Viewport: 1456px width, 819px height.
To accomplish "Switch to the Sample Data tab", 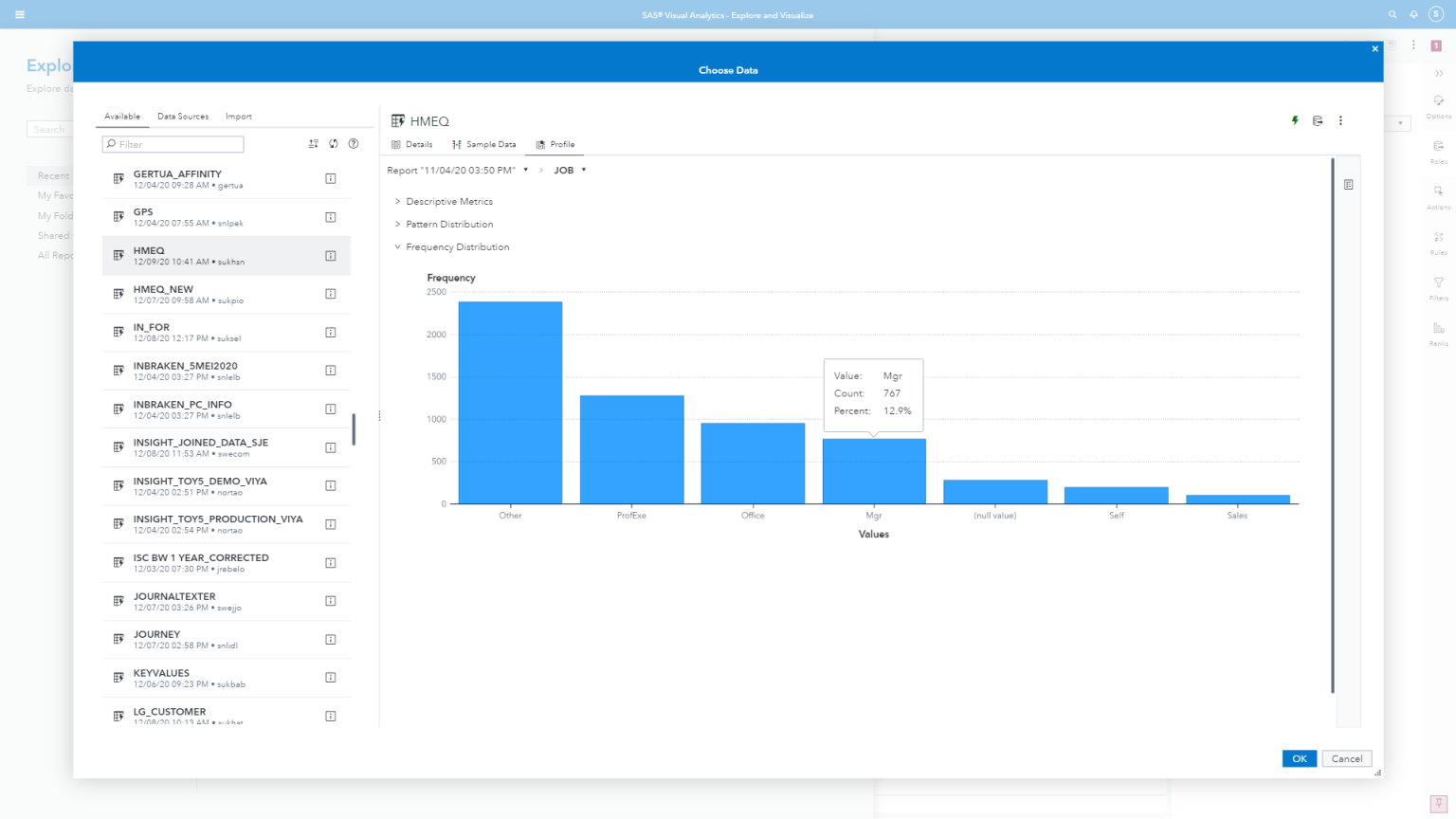I will tap(484, 145).
